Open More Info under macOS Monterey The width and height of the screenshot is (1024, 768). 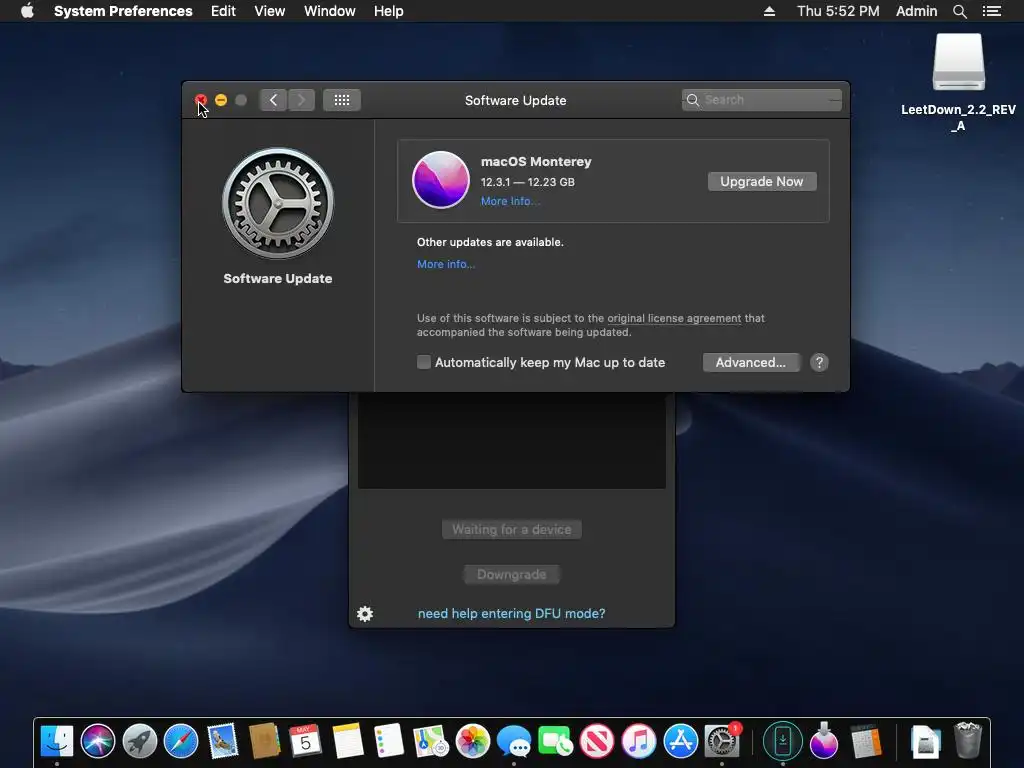(x=510, y=201)
